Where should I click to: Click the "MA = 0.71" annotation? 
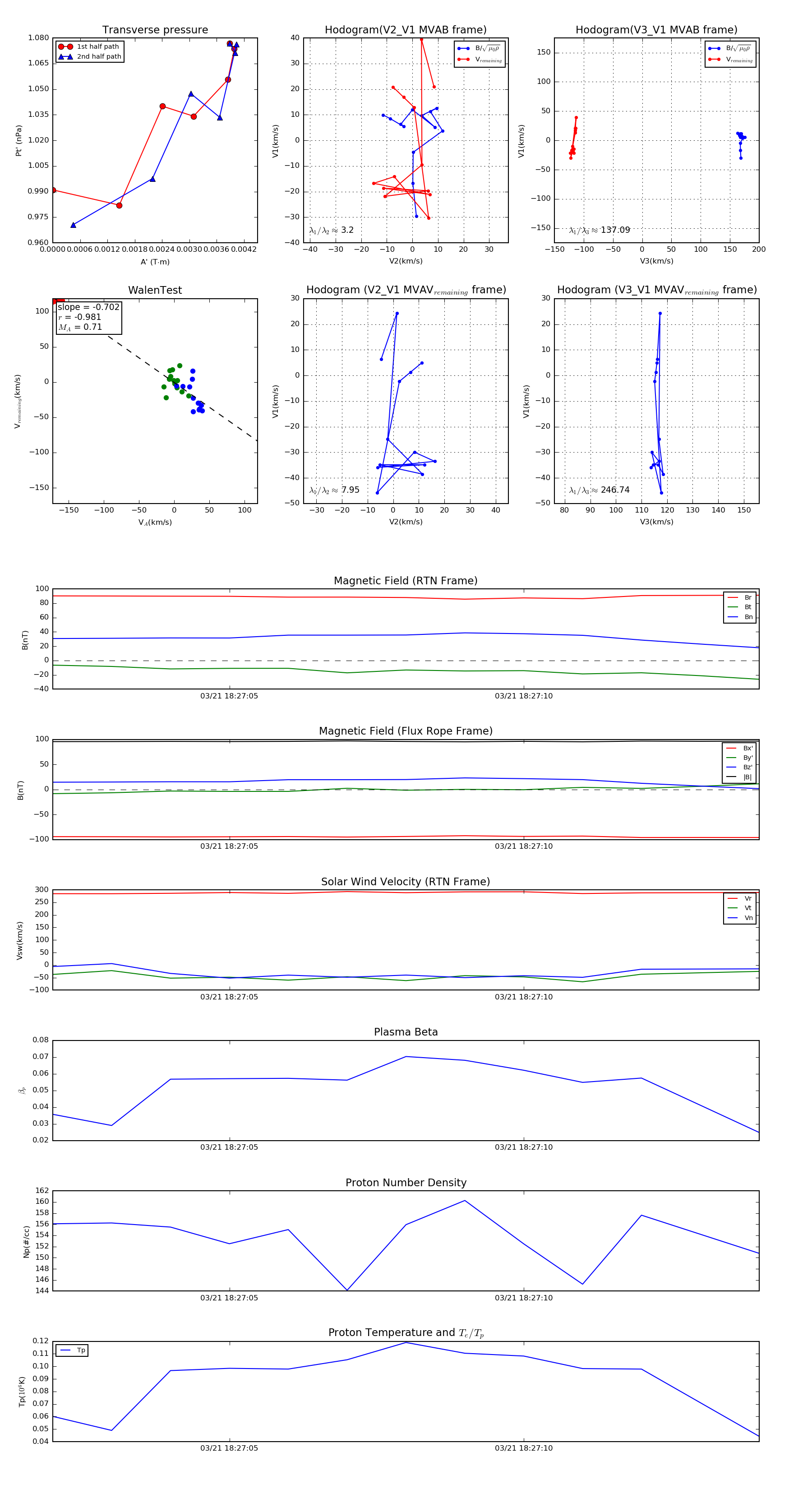coord(80,327)
